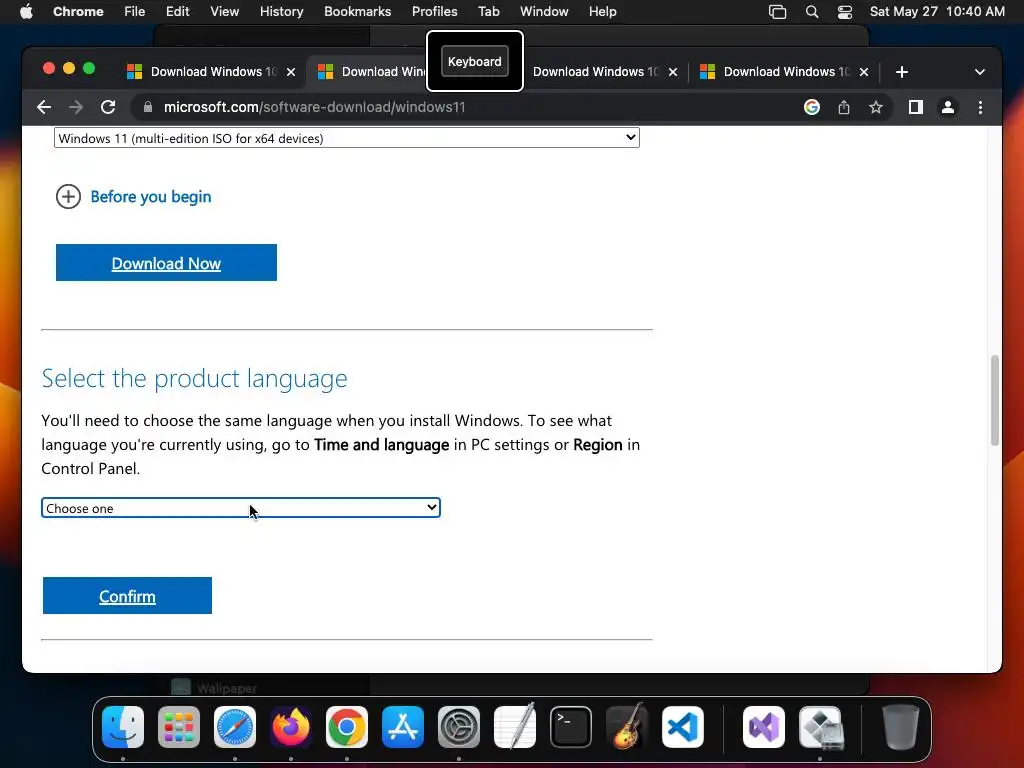This screenshot has width=1024, height=768.
Task: Open Visual Studio from the dock
Action: tap(764, 727)
